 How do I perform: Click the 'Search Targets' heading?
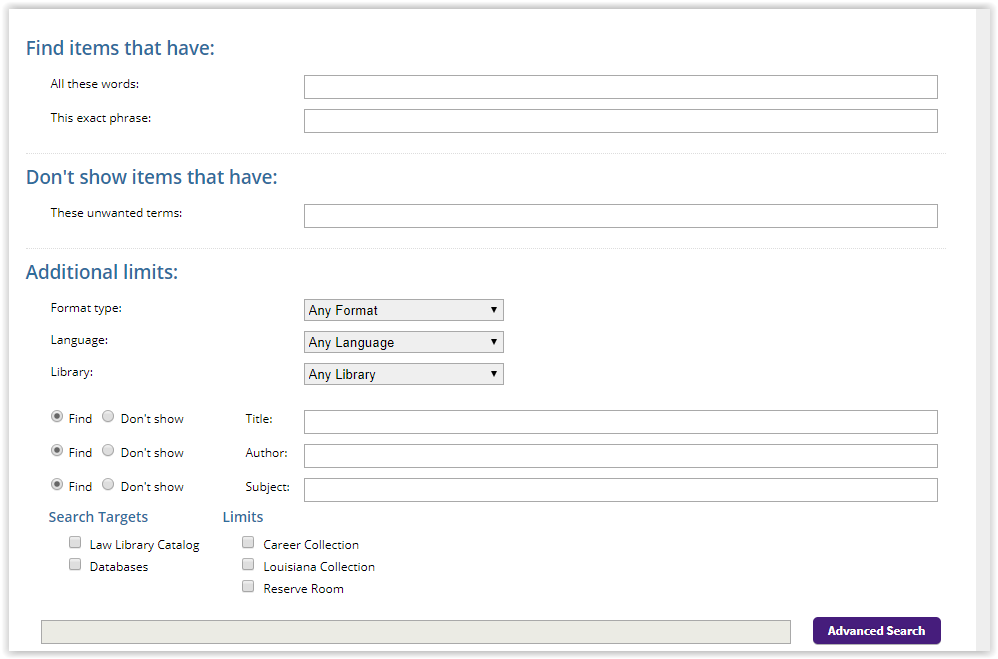point(98,517)
